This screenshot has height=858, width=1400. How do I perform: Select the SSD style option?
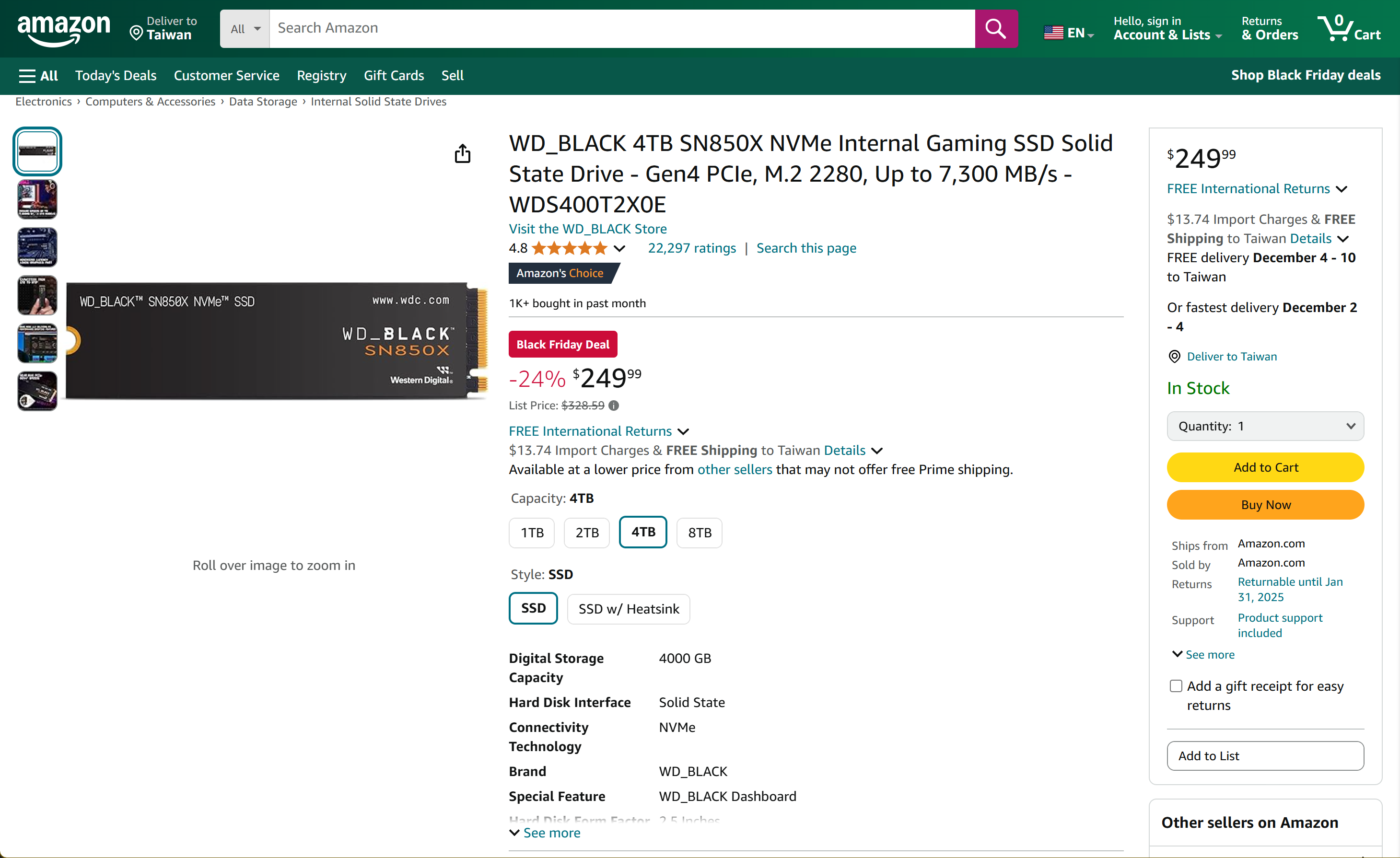point(533,608)
